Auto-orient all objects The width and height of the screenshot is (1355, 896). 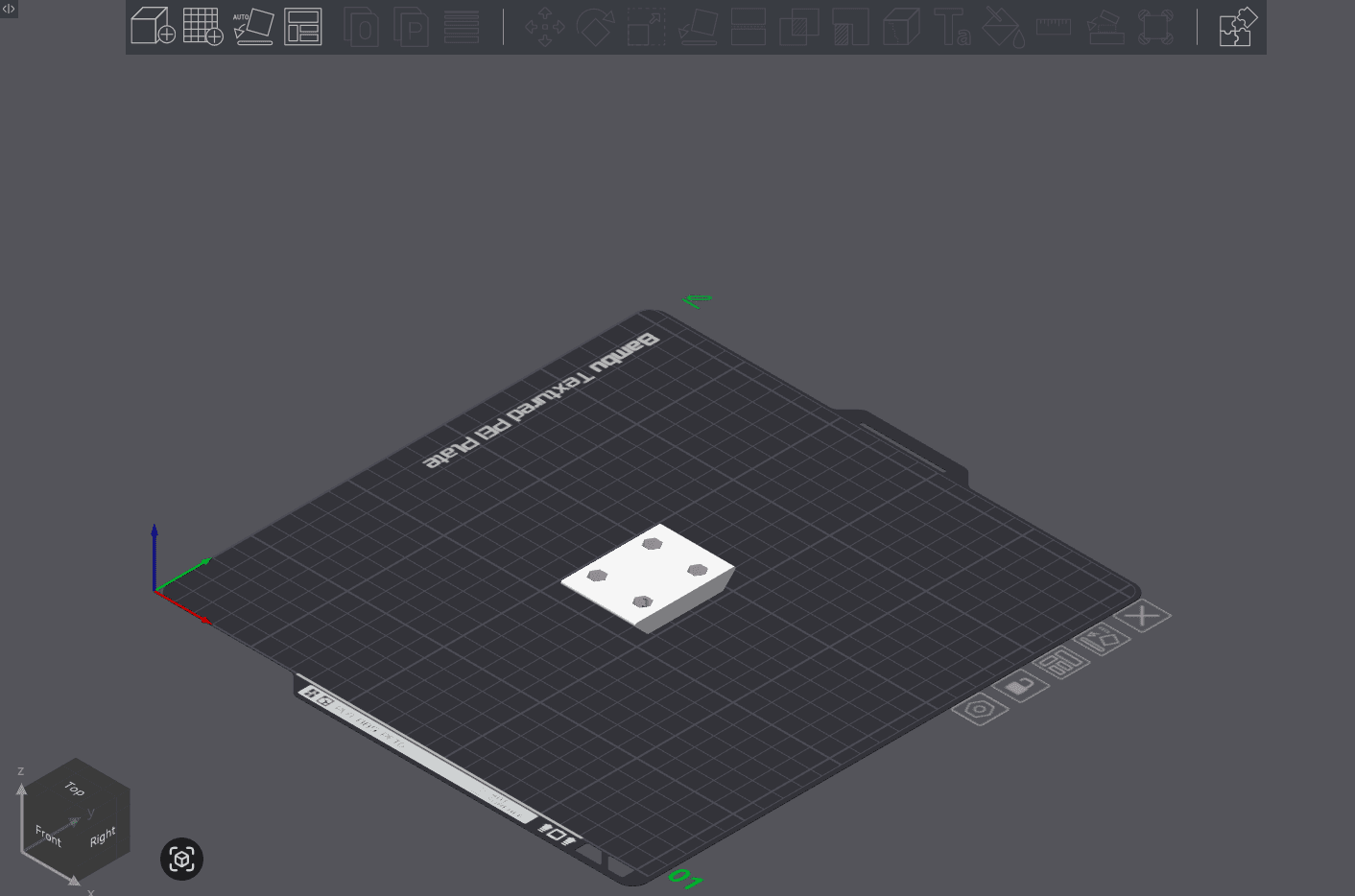[x=254, y=27]
